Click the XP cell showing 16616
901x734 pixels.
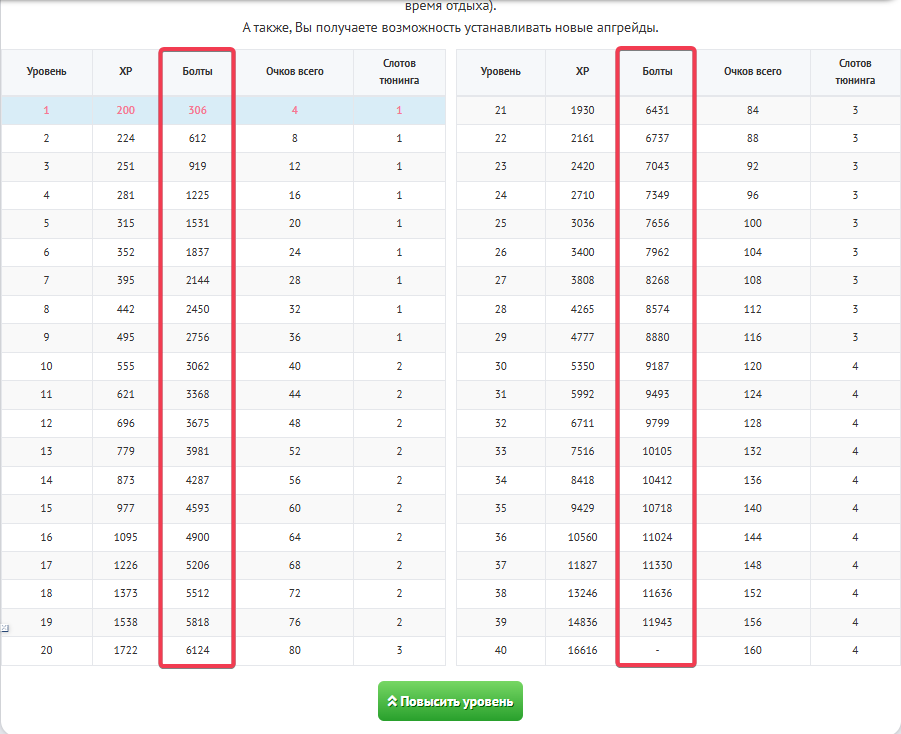pos(582,651)
